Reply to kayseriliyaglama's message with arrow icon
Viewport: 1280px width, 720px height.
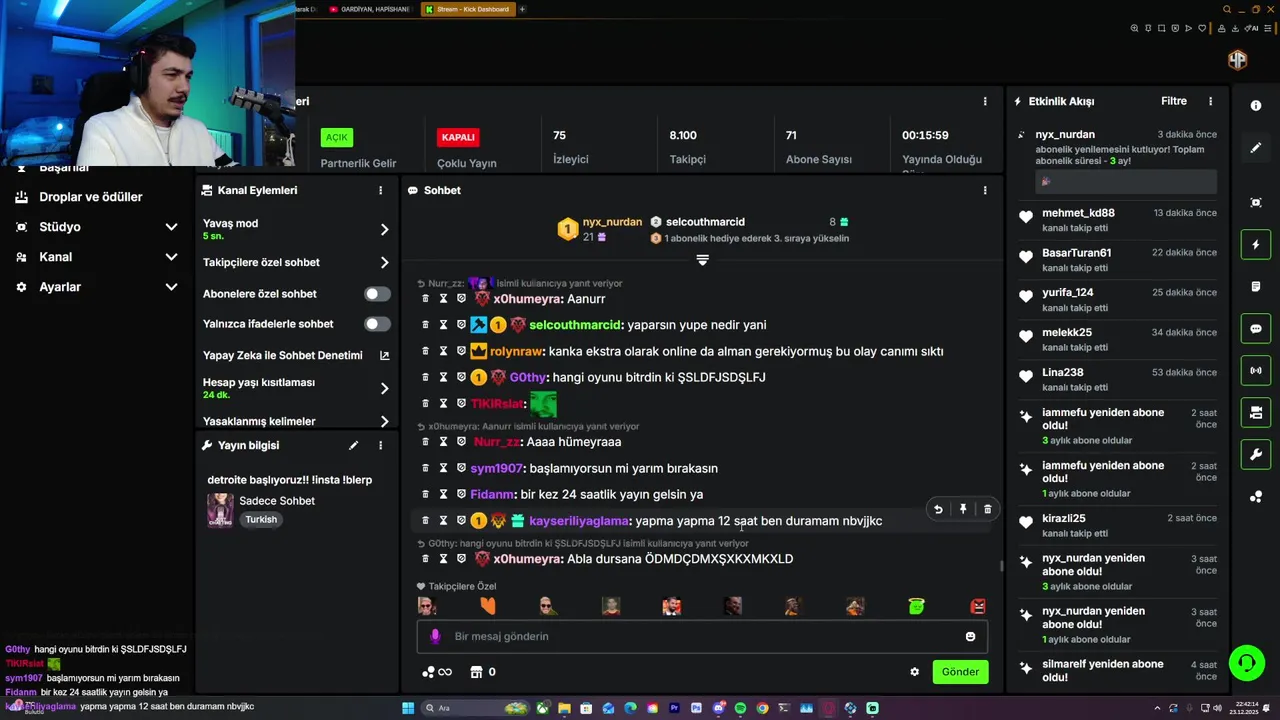click(x=938, y=509)
